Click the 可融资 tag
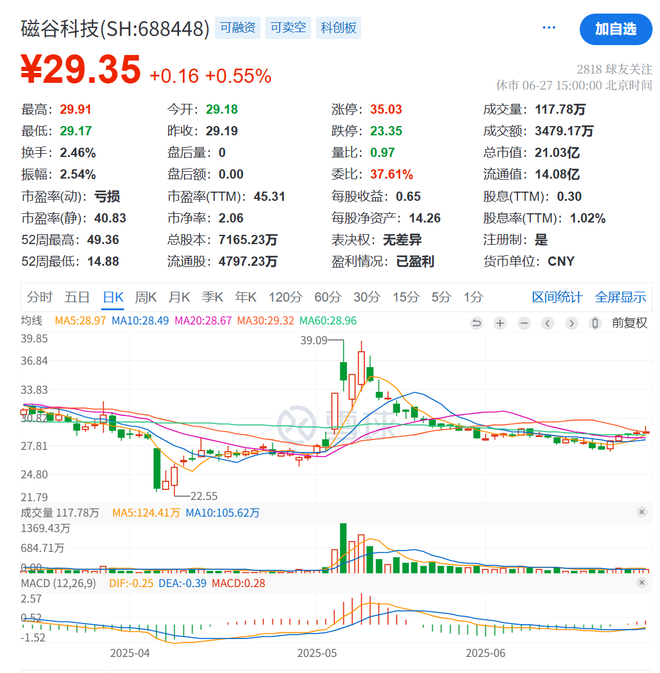660x673 pixels. (x=238, y=28)
